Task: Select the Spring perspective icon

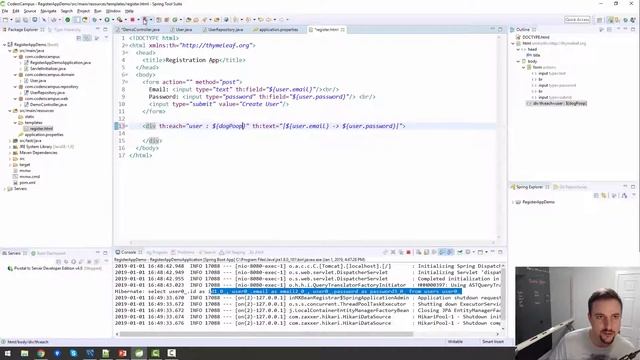Action: [610, 20]
